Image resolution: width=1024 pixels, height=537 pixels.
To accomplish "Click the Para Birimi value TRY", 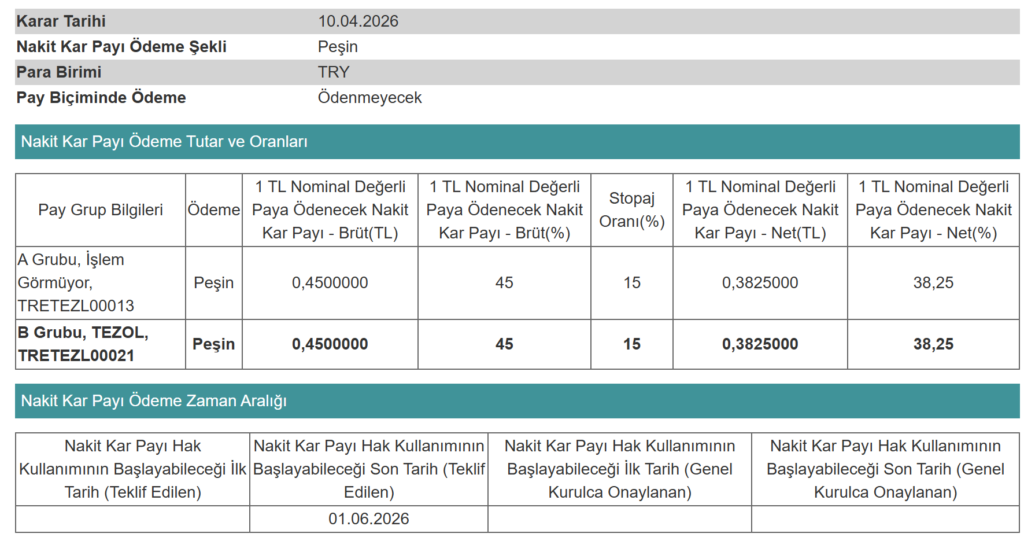I will click(x=334, y=72).
